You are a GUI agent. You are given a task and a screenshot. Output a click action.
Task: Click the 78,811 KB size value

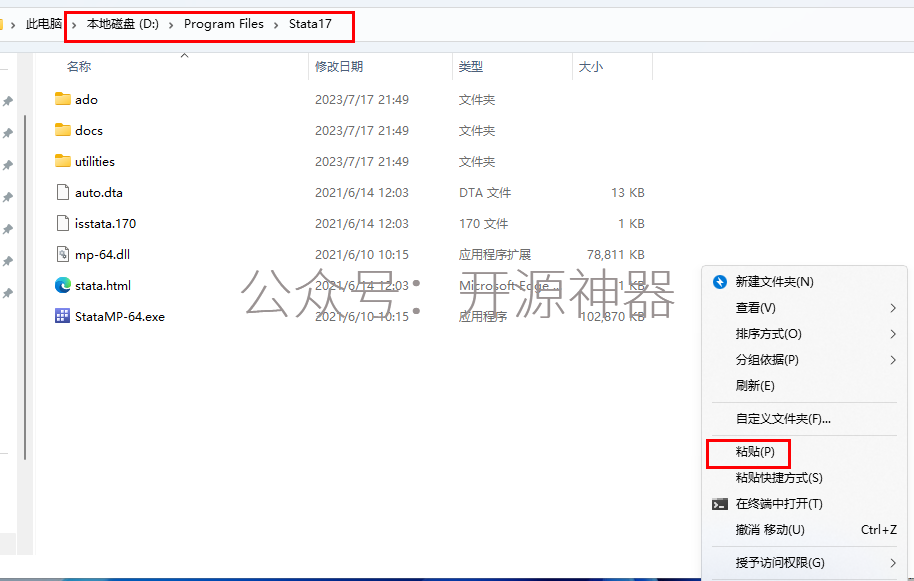tap(616, 255)
